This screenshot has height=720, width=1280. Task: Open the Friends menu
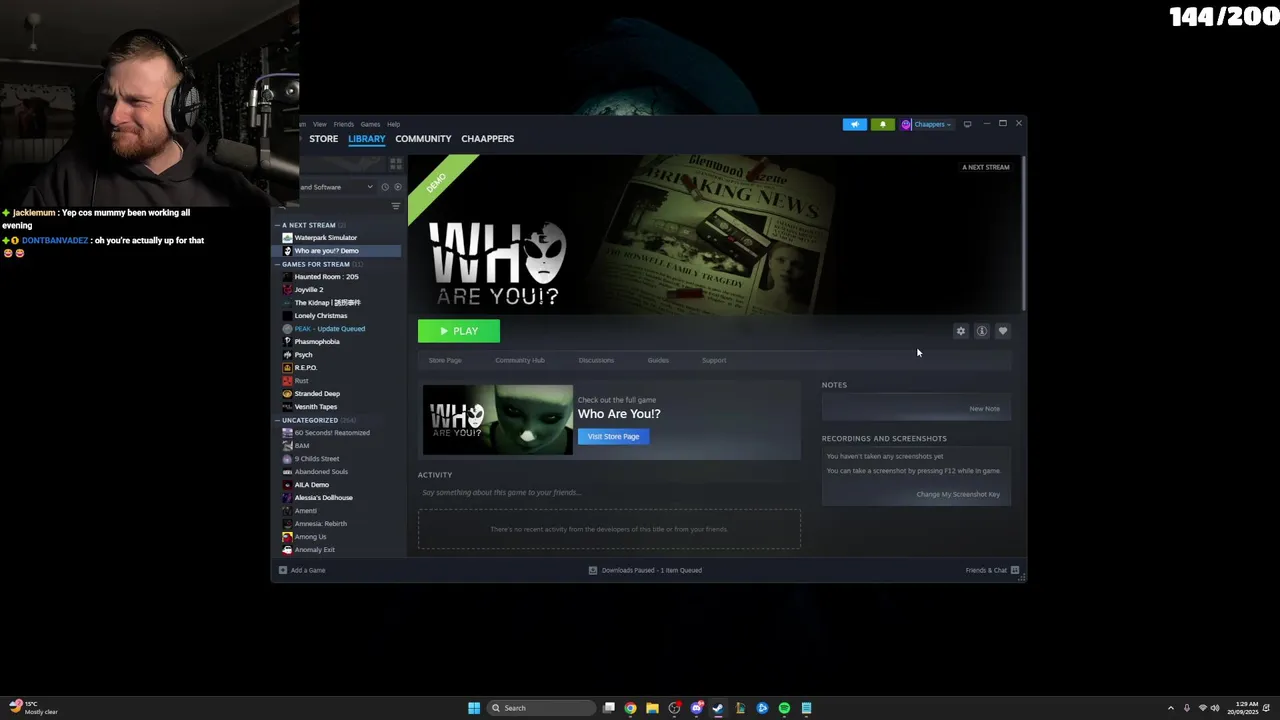point(344,124)
